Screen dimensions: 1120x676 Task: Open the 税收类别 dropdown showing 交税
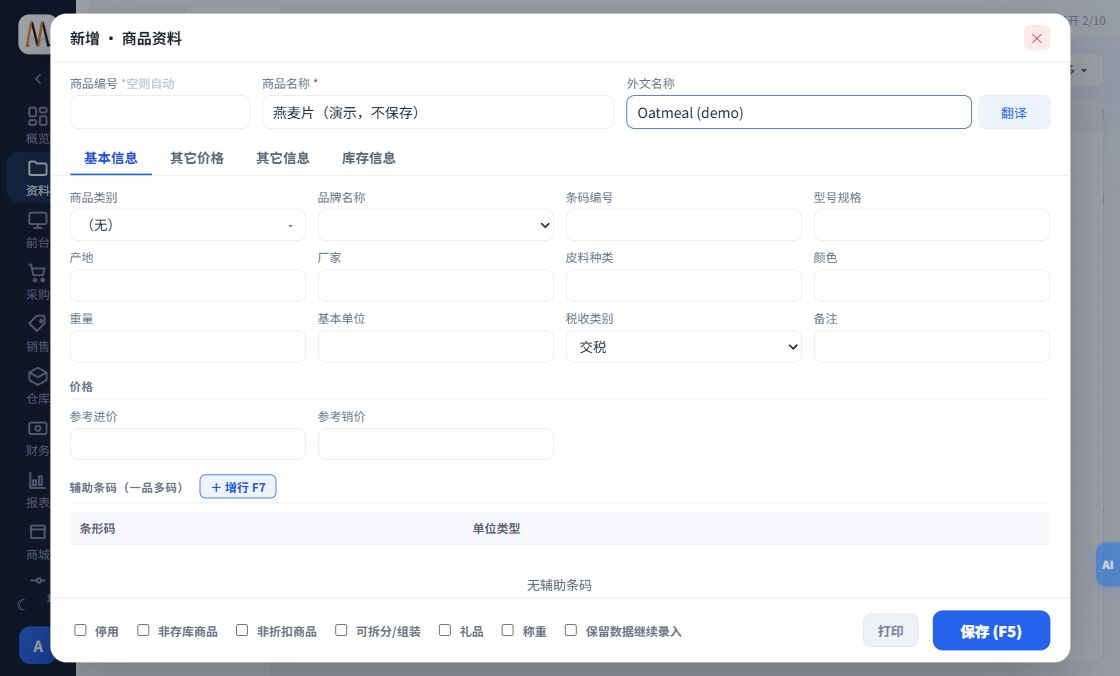684,347
